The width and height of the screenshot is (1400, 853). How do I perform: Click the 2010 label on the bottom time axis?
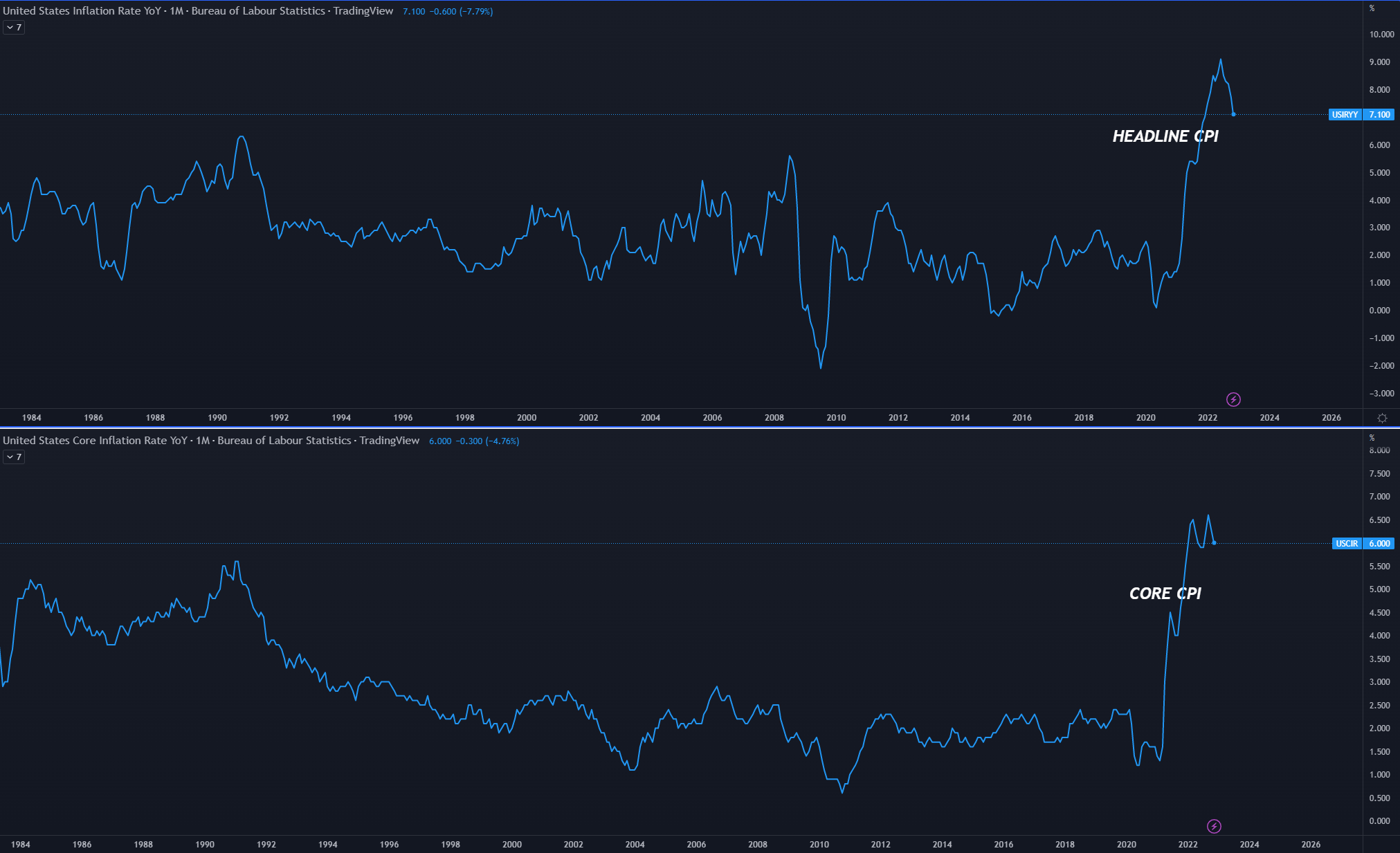pos(819,845)
